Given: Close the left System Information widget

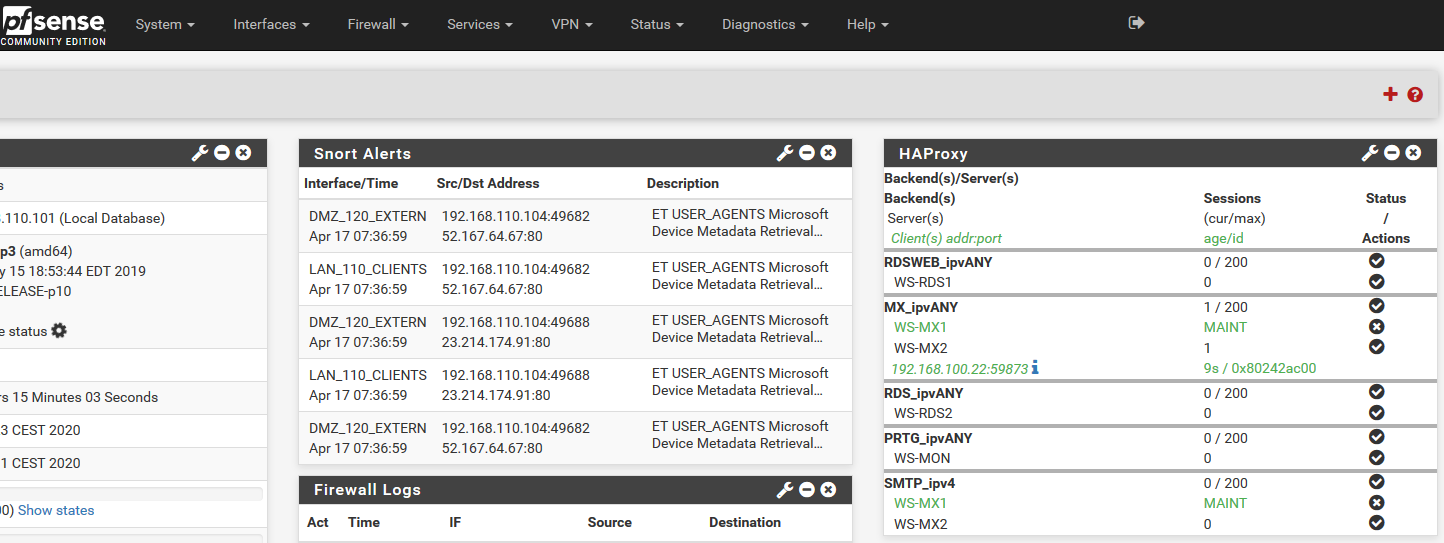Looking at the screenshot, I should click(x=243, y=153).
